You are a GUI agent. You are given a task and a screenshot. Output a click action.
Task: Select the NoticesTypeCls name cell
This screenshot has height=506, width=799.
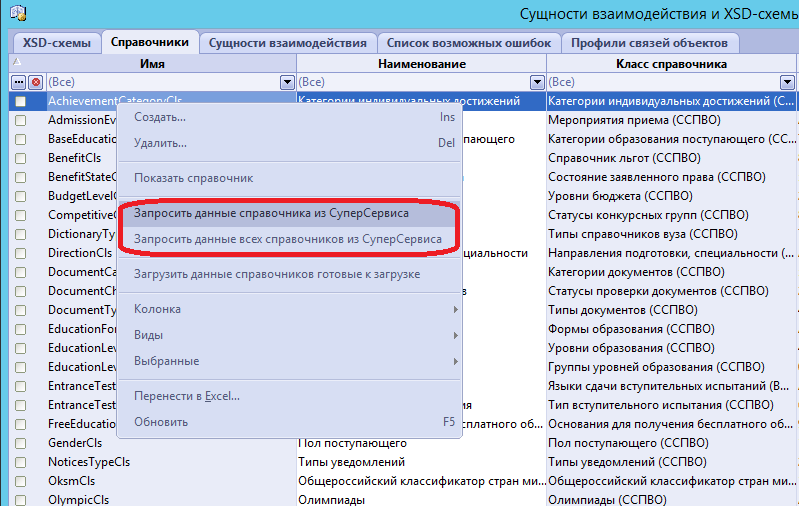point(89,462)
